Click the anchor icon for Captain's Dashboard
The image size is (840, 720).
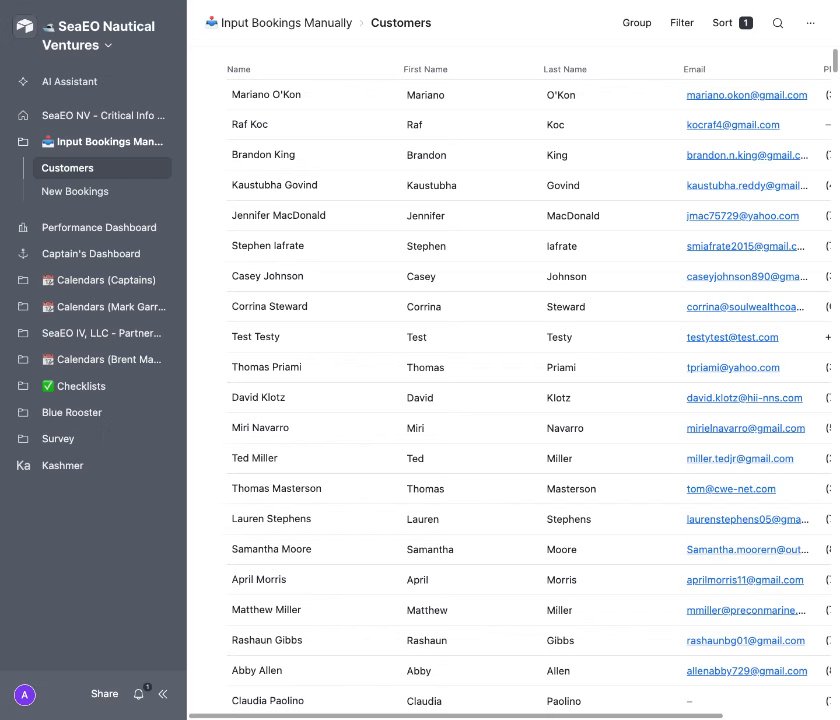[x=23, y=254]
